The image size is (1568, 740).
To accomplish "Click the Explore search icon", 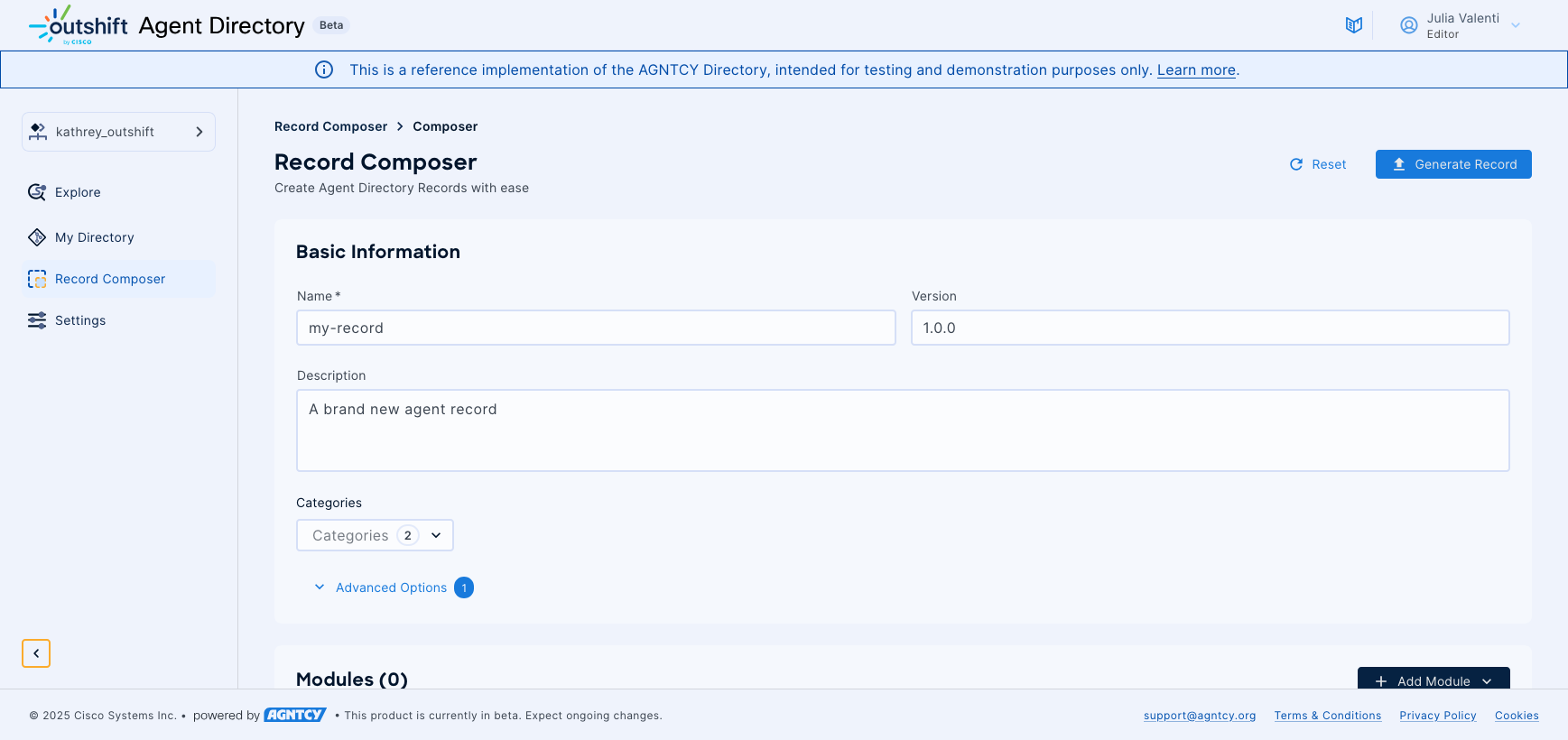I will [37, 192].
